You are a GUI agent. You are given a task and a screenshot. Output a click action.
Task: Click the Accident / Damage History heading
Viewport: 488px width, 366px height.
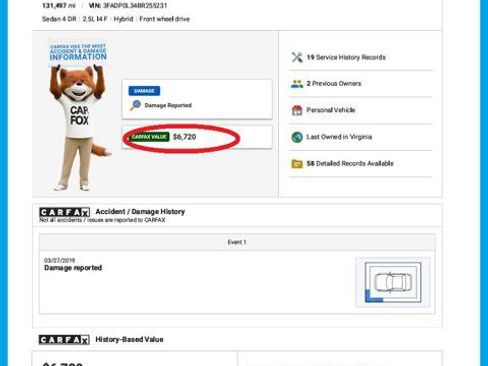[x=140, y=211]
